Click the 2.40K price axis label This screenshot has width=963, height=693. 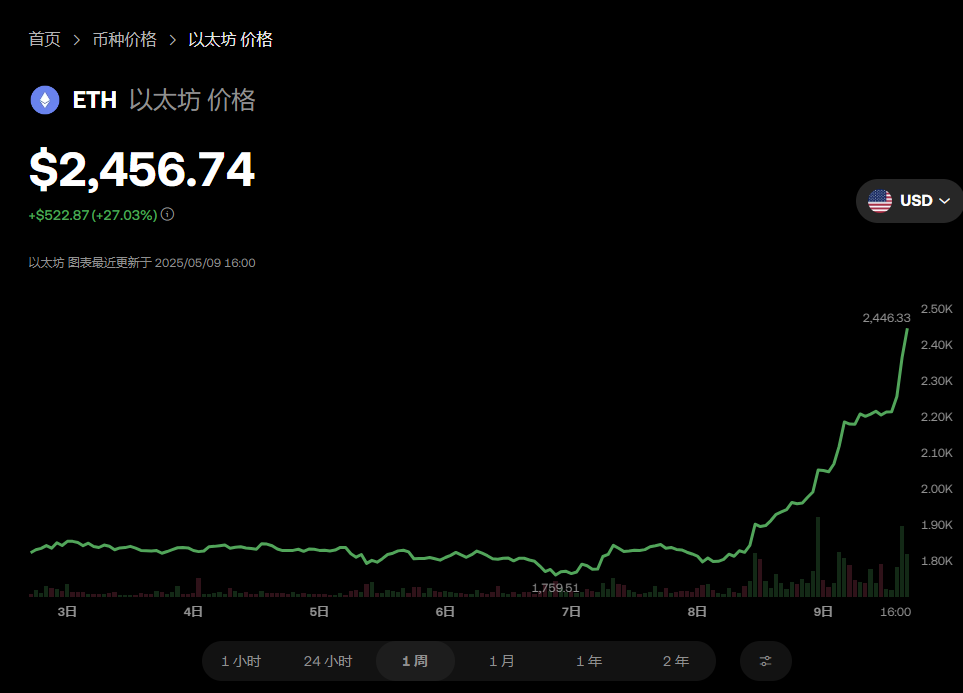[x=937, y=345]
